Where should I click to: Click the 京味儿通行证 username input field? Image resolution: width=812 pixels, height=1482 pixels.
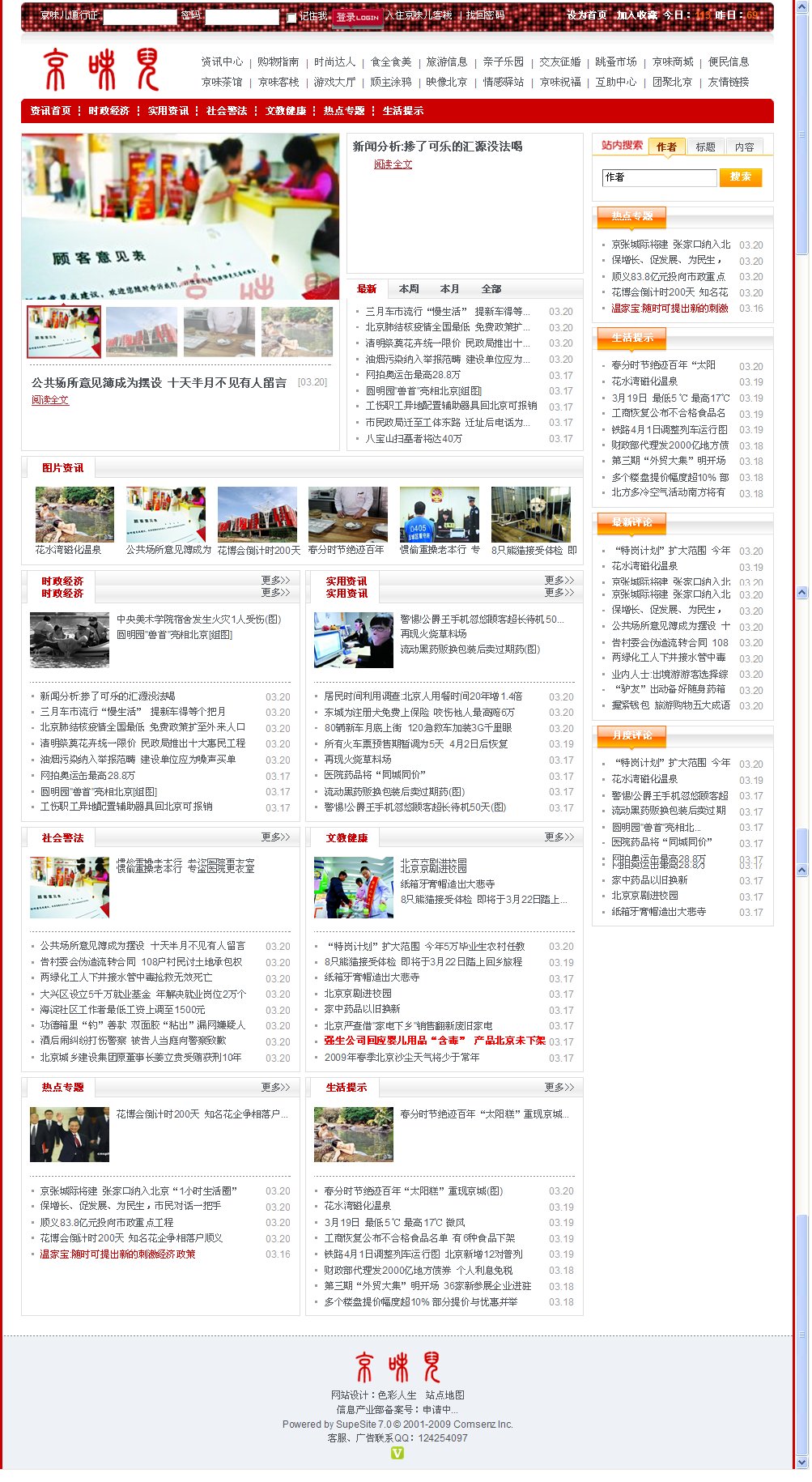click(140, 16)
